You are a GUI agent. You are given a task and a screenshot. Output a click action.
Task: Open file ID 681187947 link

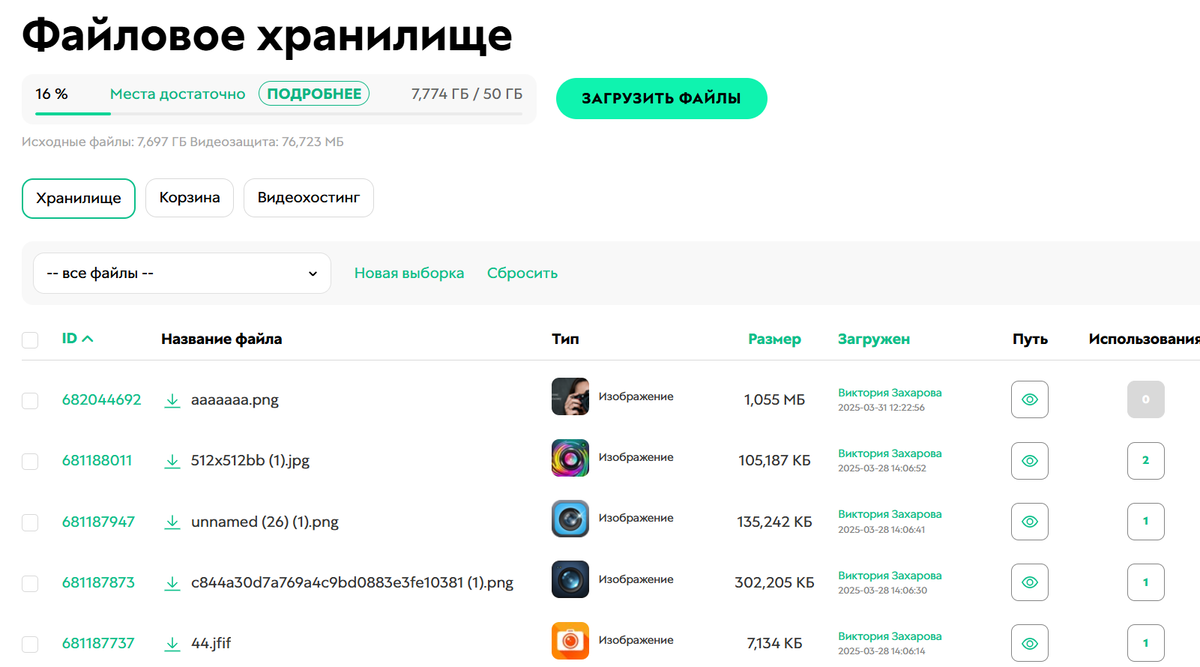[x=98, y=522]
